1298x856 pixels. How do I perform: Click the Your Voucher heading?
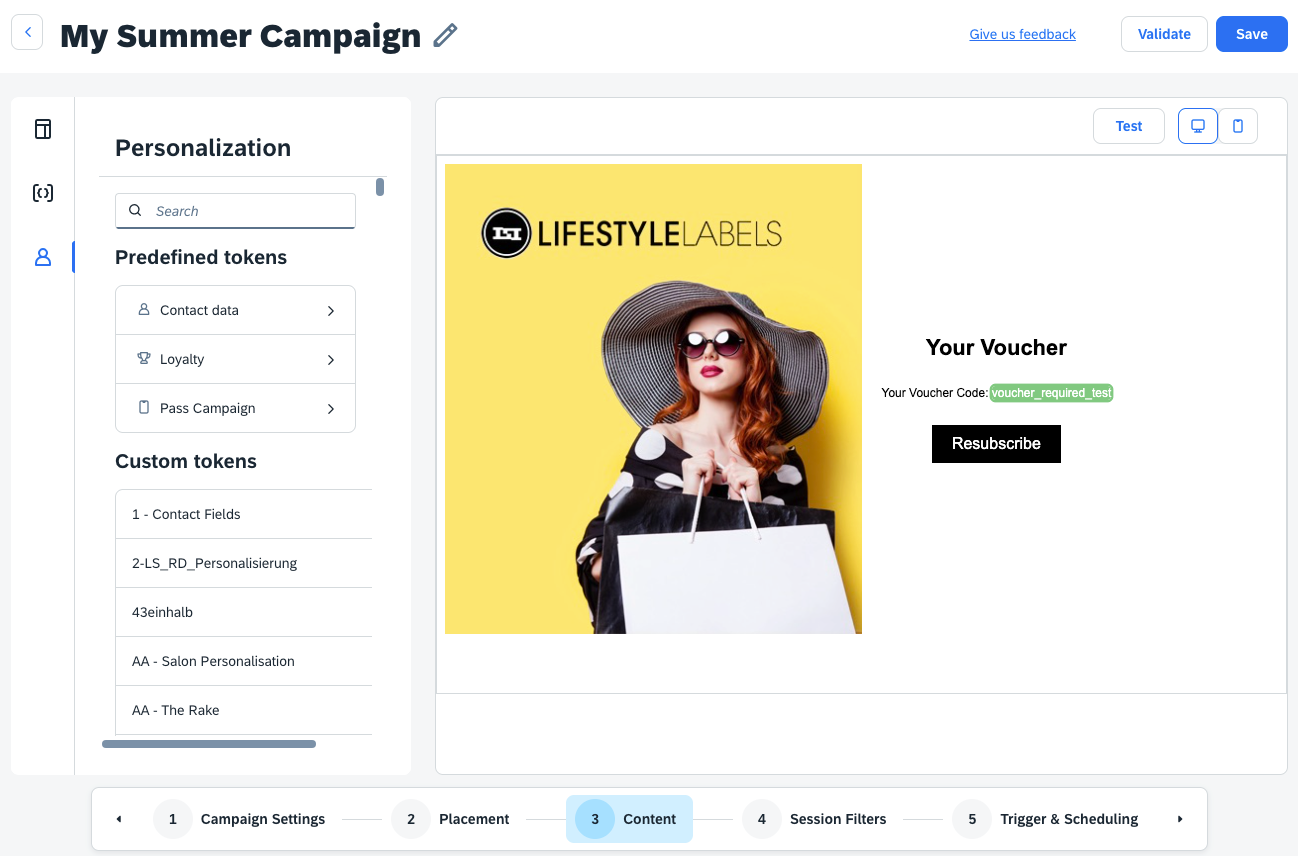(x=996, y=347)
